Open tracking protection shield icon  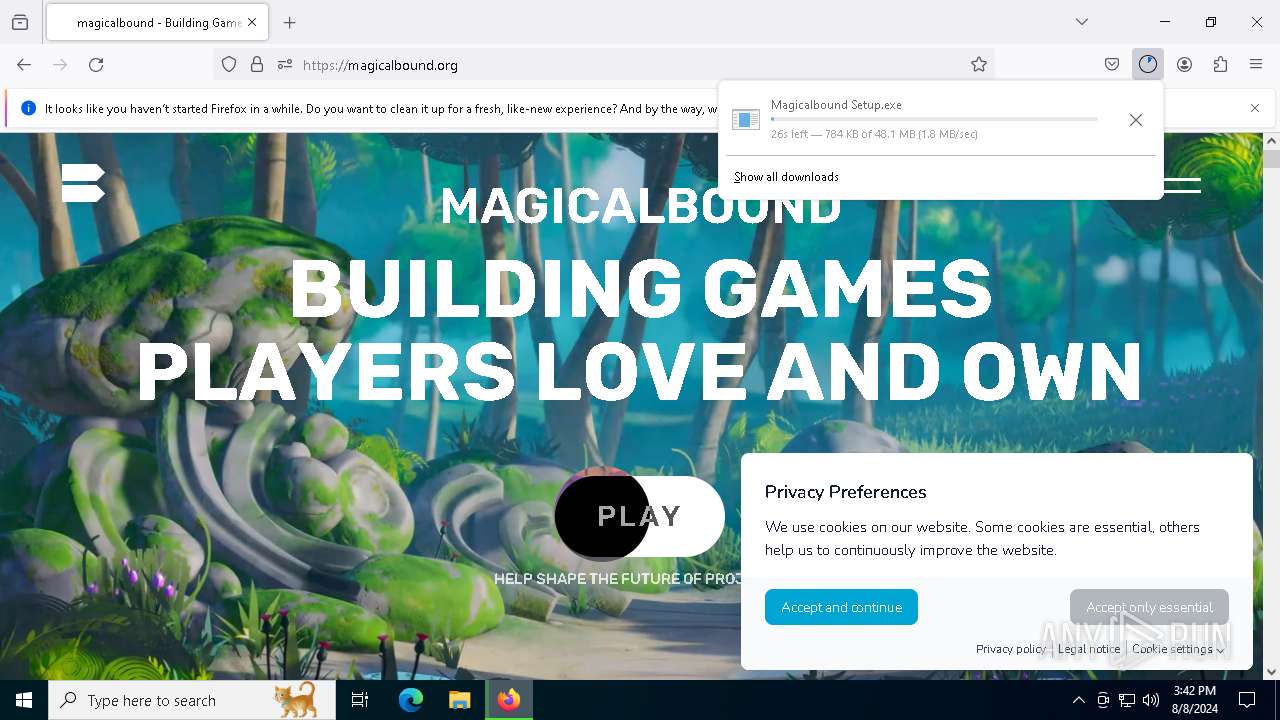[229, 65]
